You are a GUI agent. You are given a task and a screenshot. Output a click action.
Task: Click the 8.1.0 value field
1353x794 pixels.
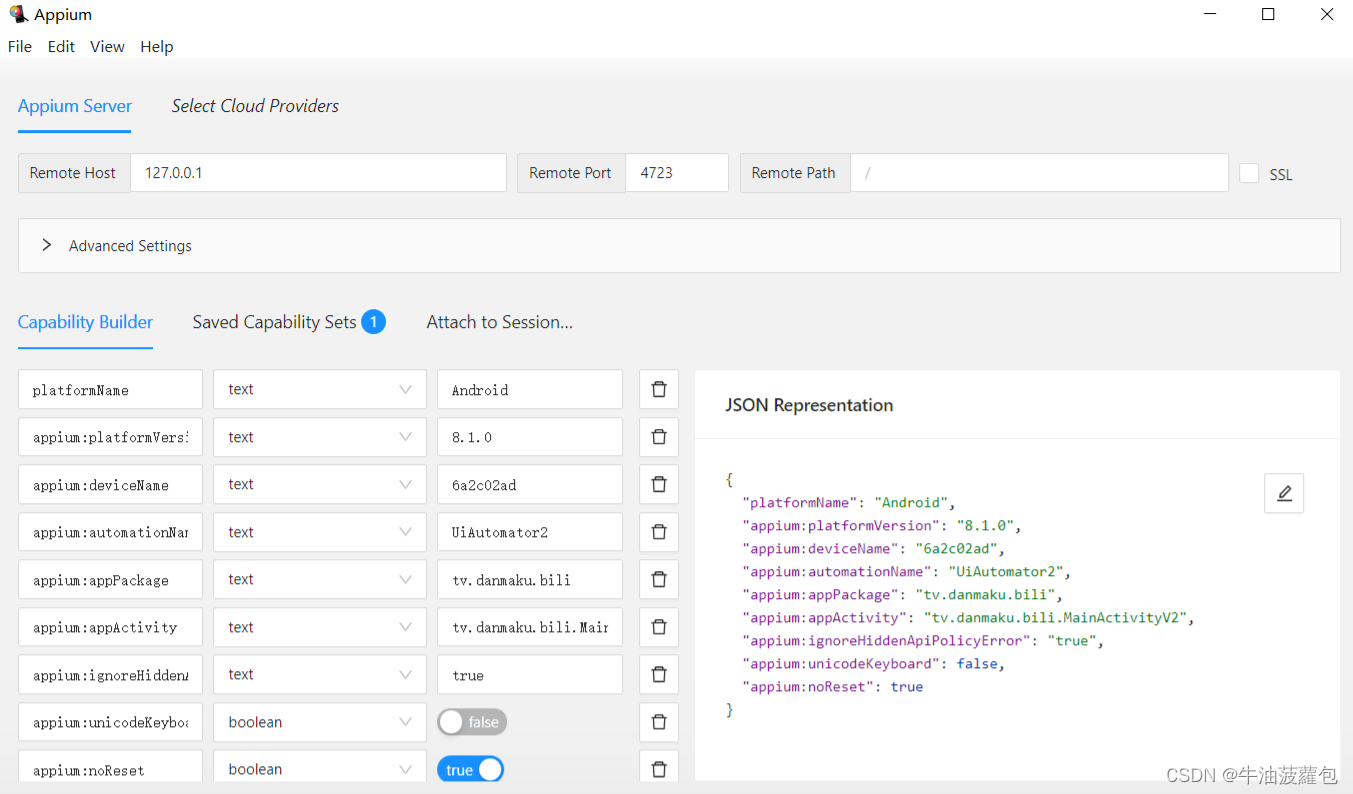click(530, 437)
